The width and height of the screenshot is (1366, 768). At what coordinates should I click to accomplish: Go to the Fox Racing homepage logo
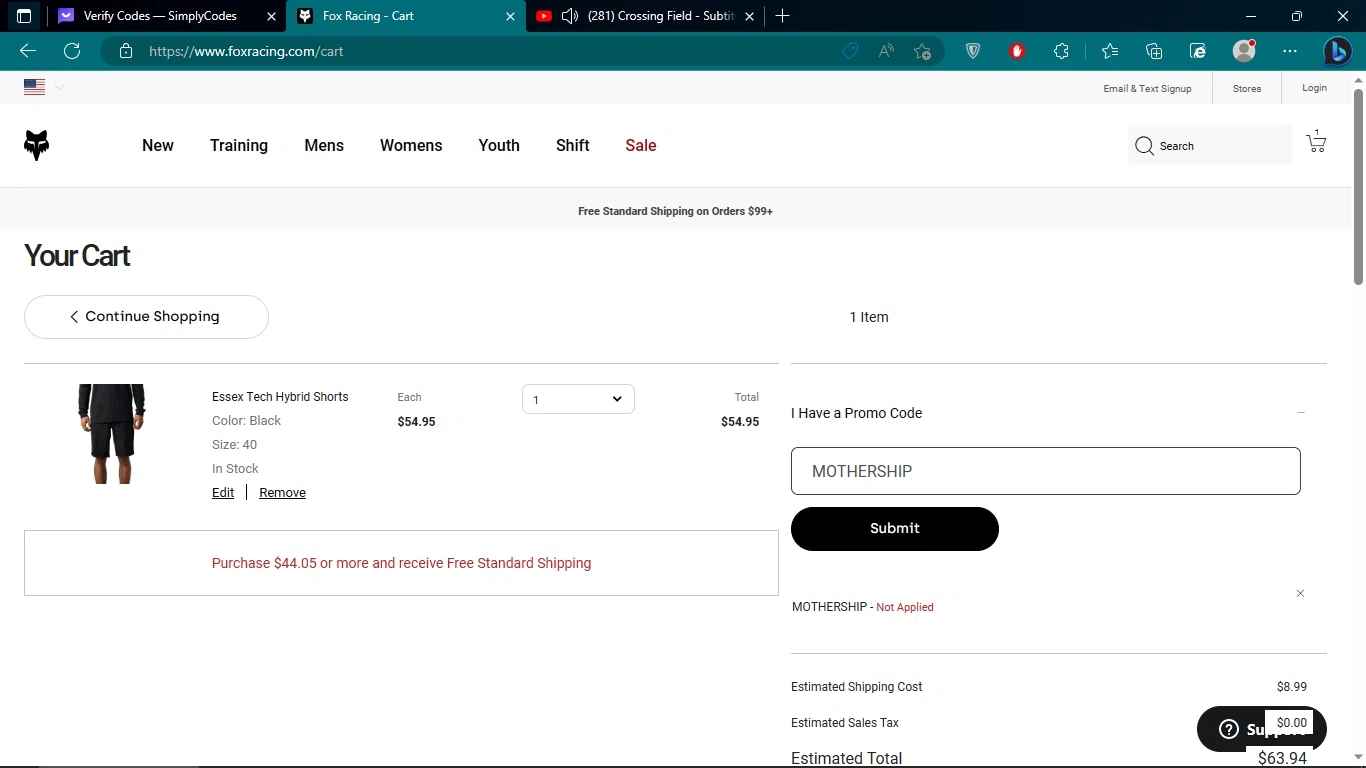(x=36, y=145)
